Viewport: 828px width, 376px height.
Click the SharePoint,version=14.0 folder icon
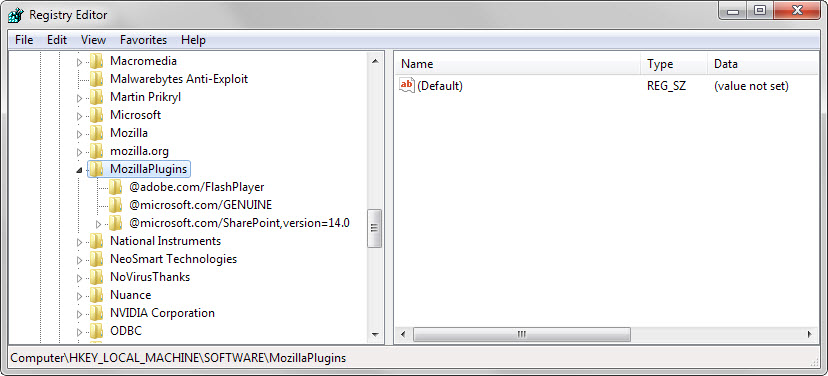115,223
